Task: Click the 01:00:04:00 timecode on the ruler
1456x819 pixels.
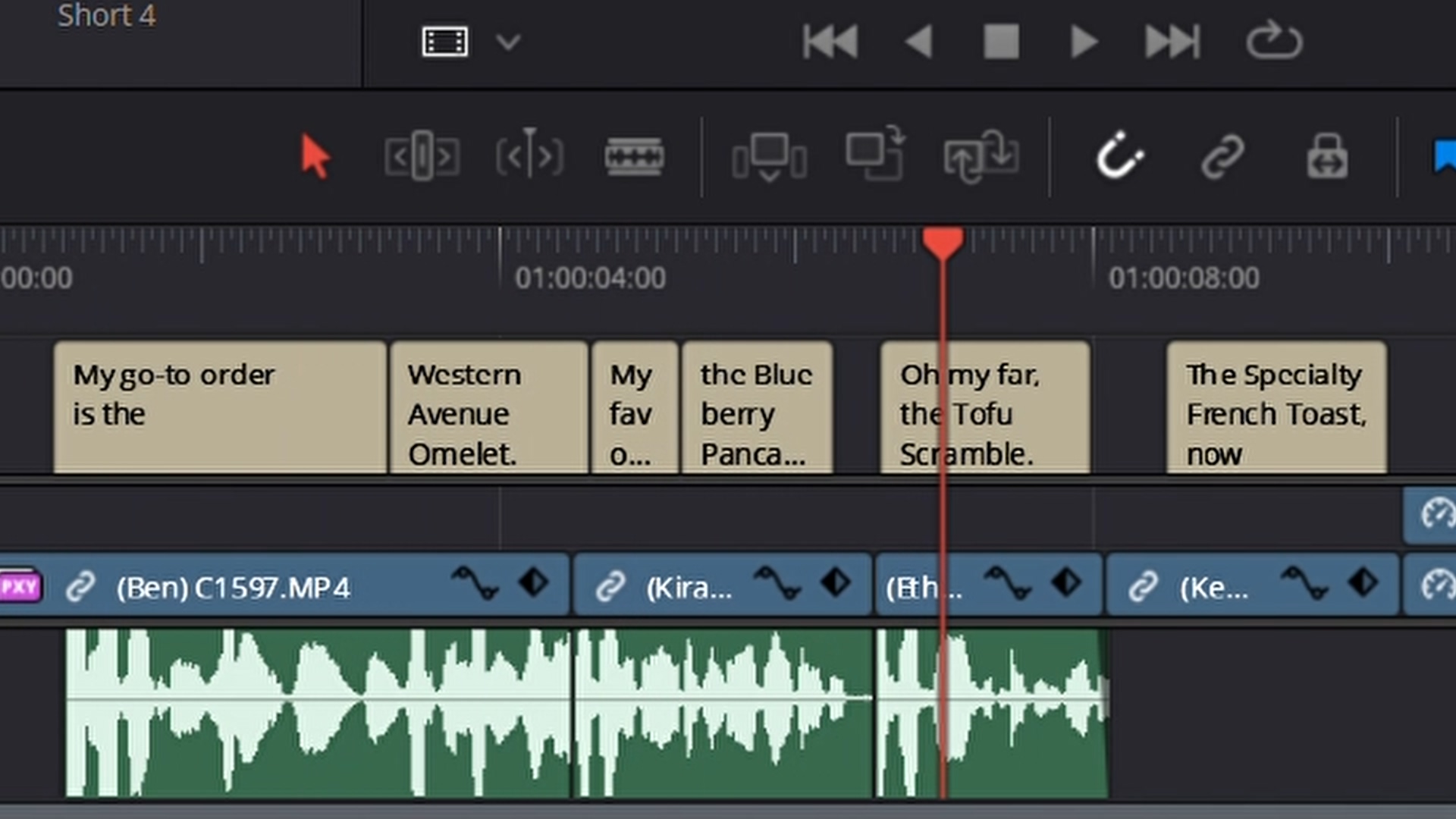Action: pyautogui.click(x=590, y=278)
